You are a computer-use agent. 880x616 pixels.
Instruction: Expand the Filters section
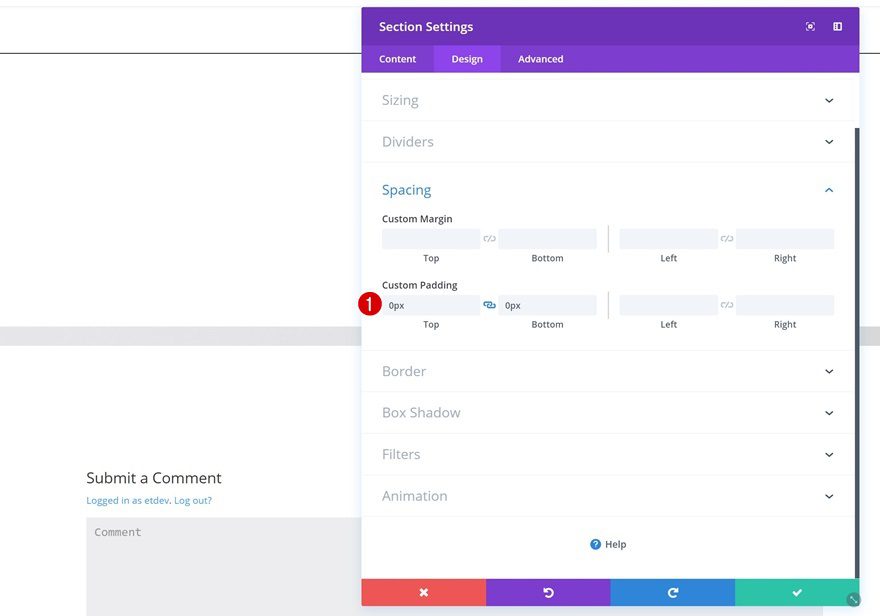tap(608, 454)
